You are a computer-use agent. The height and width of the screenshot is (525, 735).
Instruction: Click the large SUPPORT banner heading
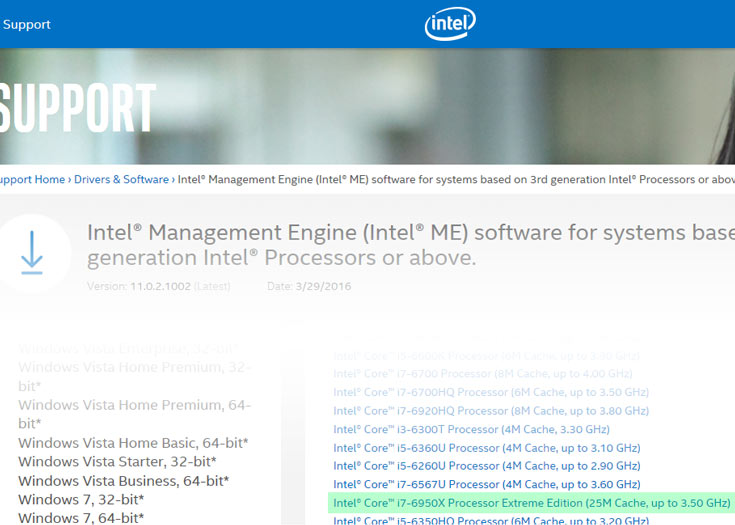pos(77,108)
